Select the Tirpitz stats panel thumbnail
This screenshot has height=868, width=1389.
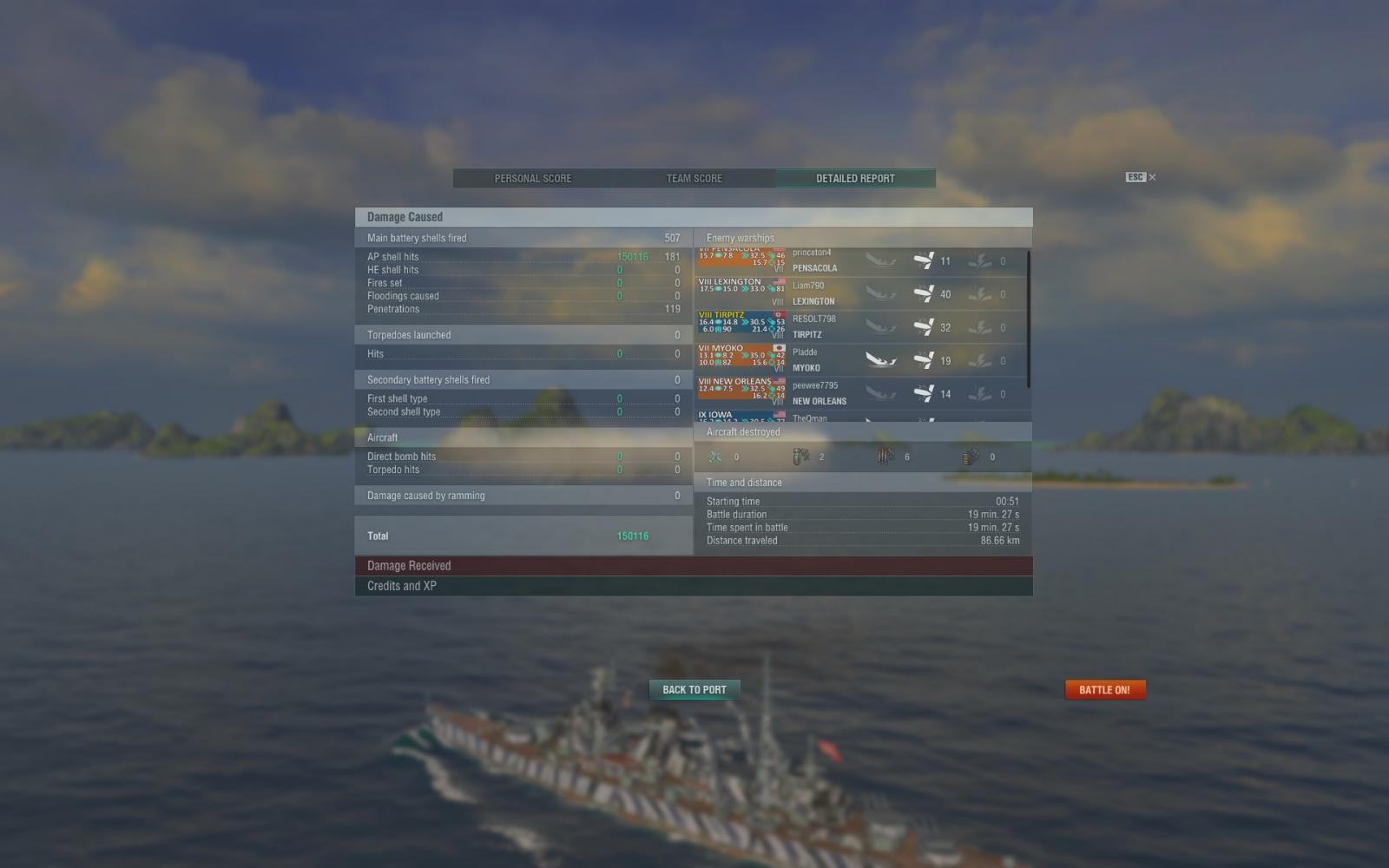741,327
